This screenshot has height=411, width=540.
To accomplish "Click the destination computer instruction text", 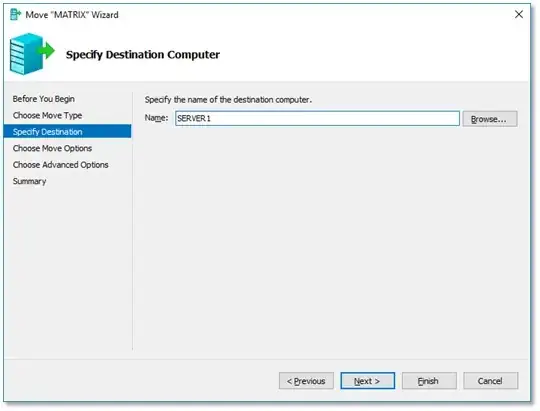I will (x=228, y=100).
